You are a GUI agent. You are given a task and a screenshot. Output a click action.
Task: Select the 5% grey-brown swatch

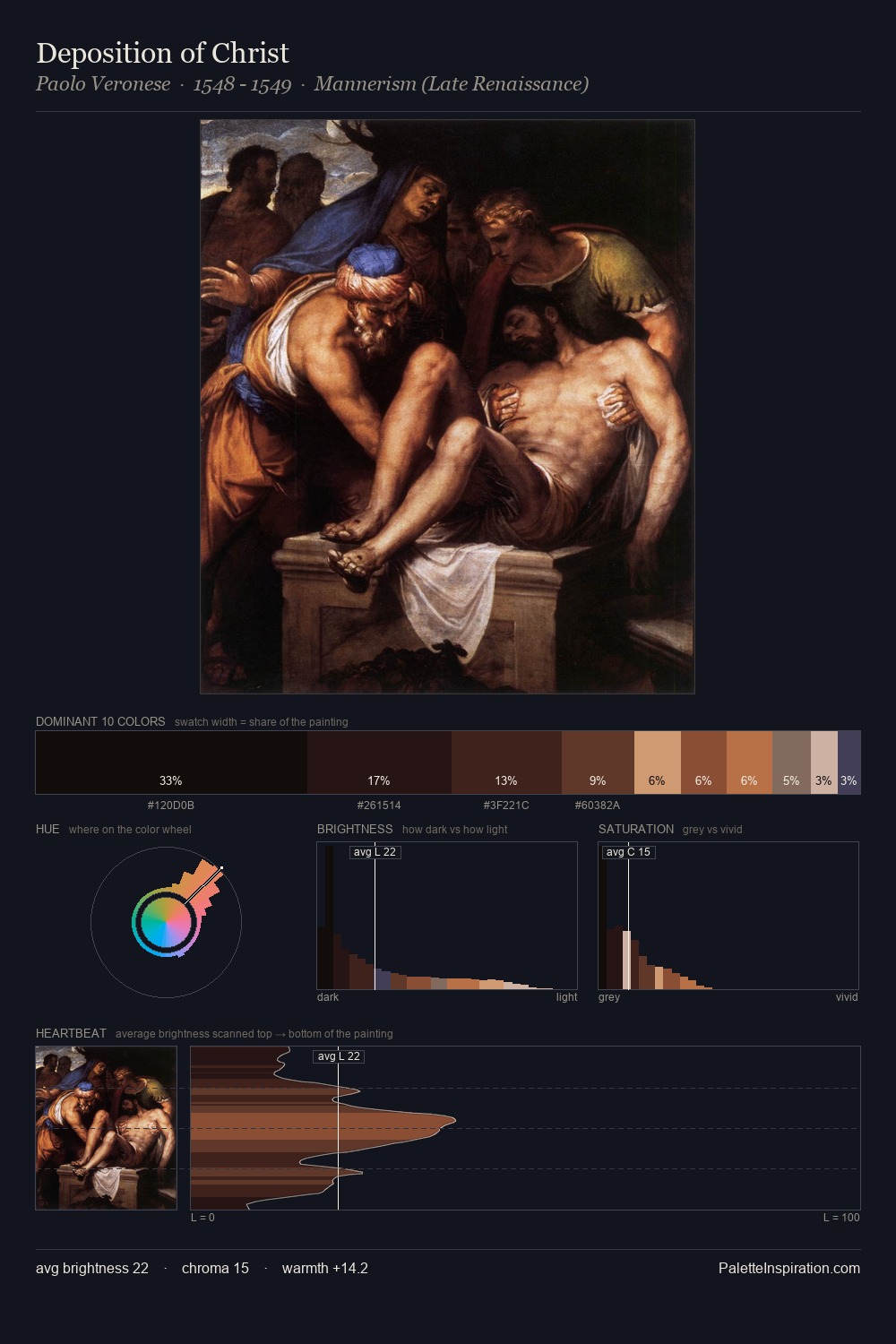[791, 762]
